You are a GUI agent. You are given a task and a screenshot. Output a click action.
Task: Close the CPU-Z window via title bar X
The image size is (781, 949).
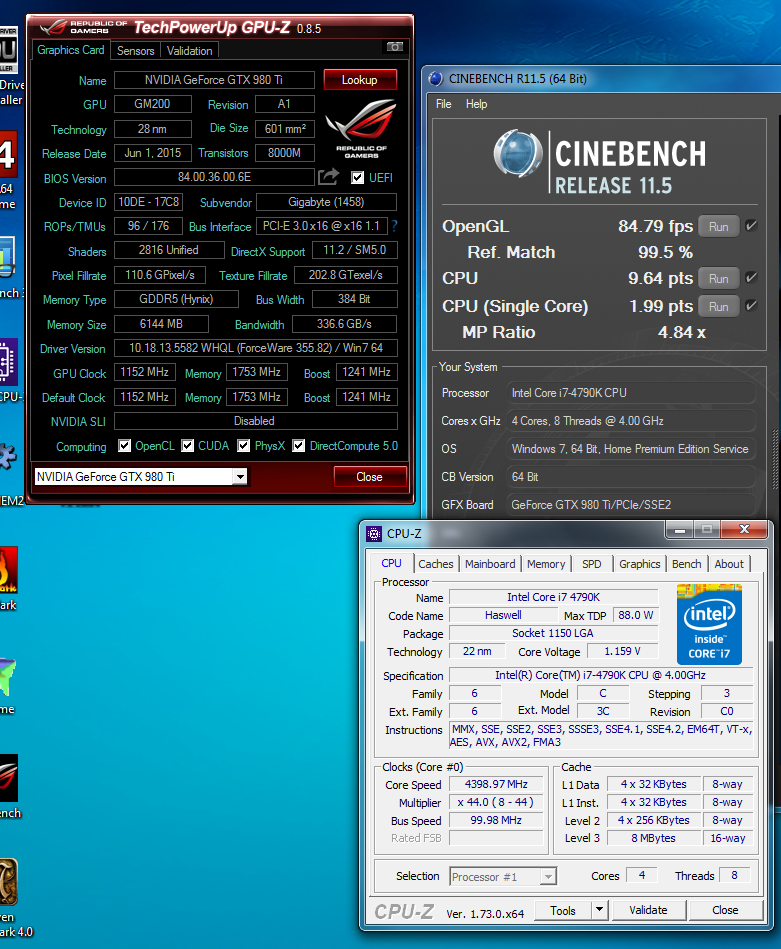[744, 530]
